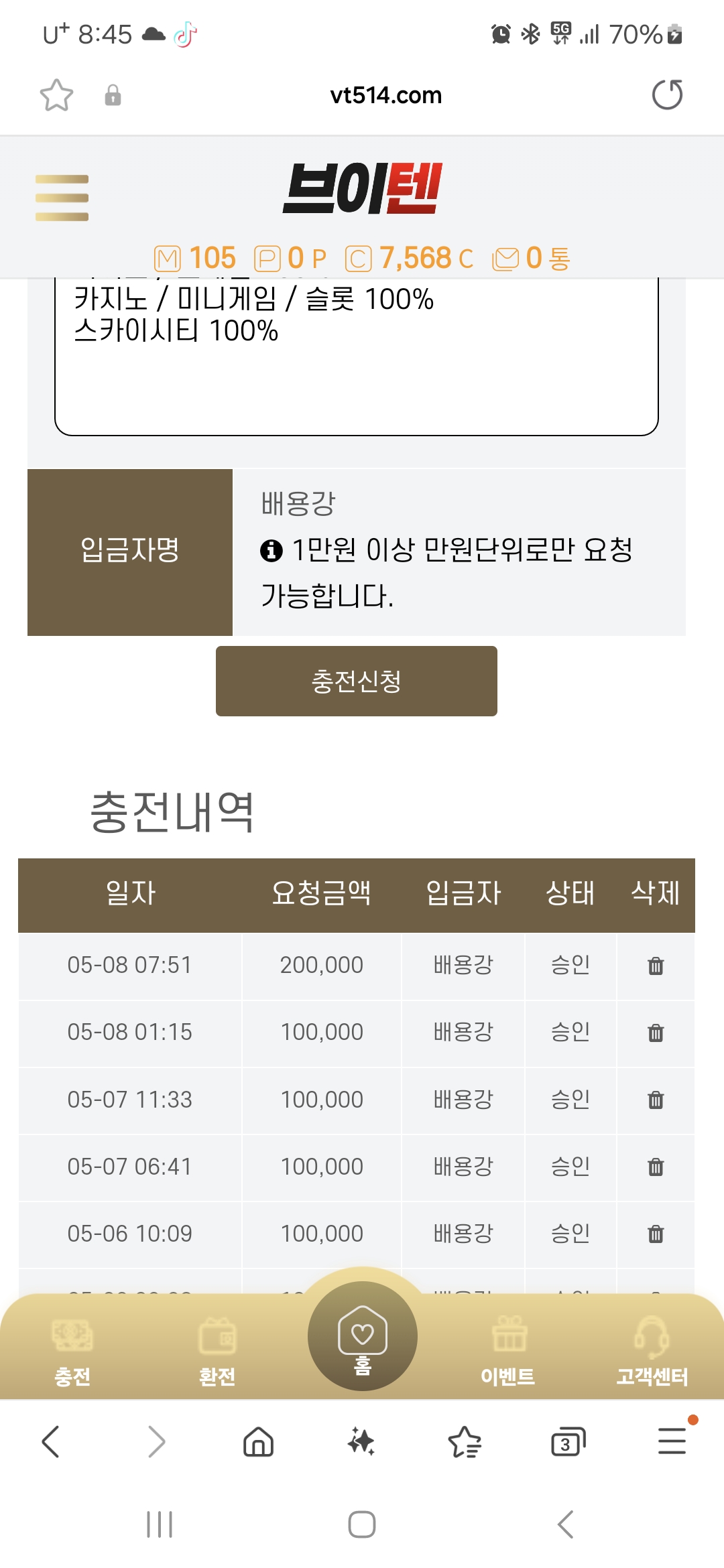Image resolution: width=724 pixels, height=1568 pixels.
Task: Delete the 05-06 10:09 deposit record
Action: [656, 1234]
